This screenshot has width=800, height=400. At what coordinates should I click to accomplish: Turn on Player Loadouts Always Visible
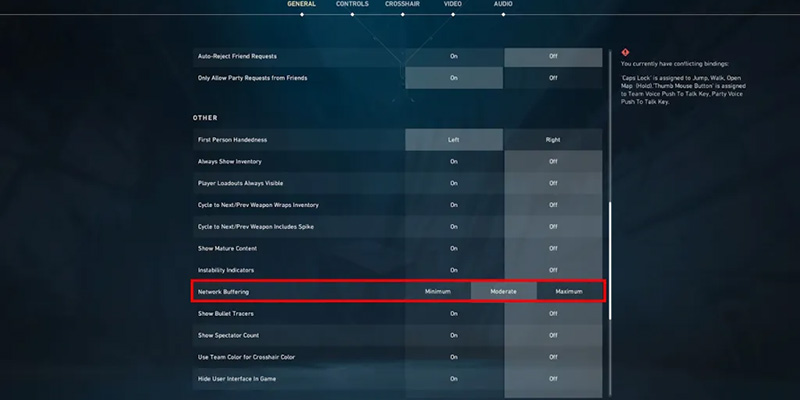[454, 183]
